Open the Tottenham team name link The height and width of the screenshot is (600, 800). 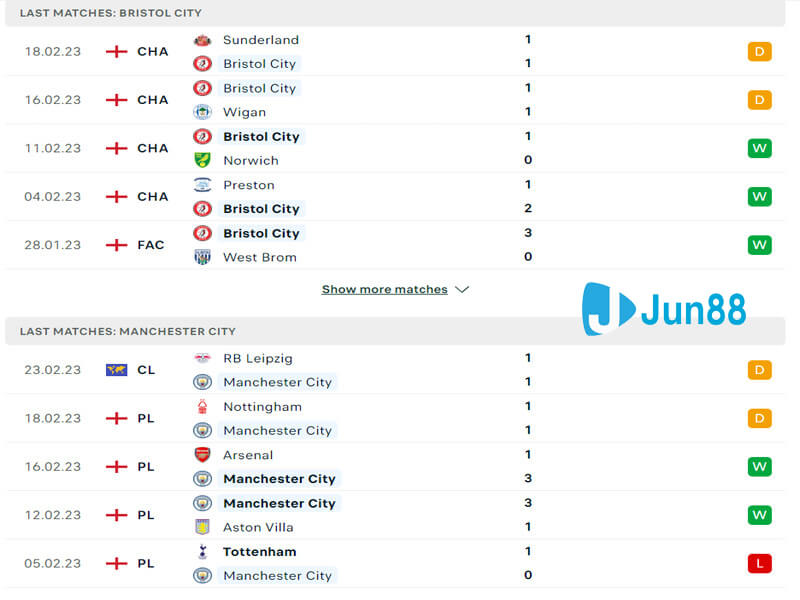pyautogui.click(x=259, y=552)
